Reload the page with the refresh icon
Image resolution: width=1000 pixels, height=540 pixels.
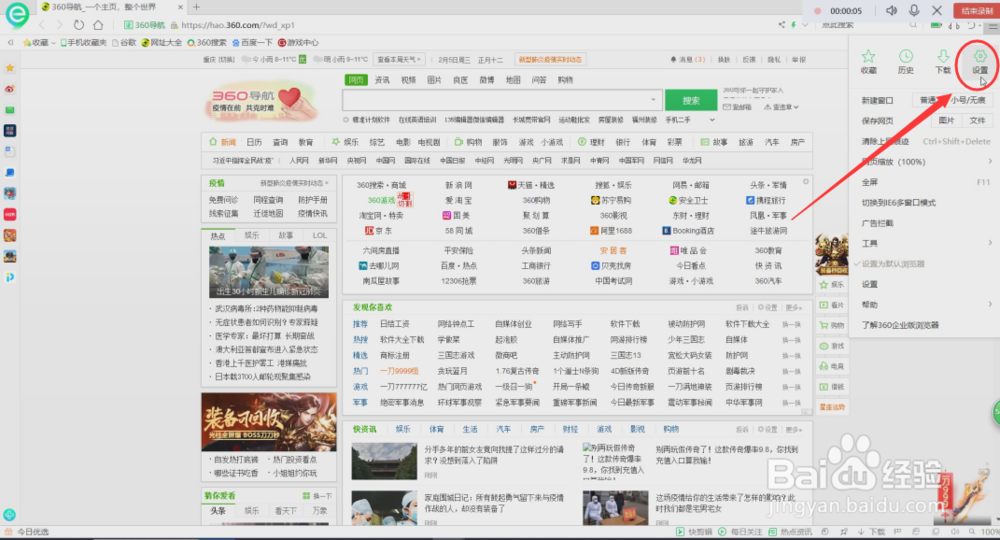tap(78, 25)
